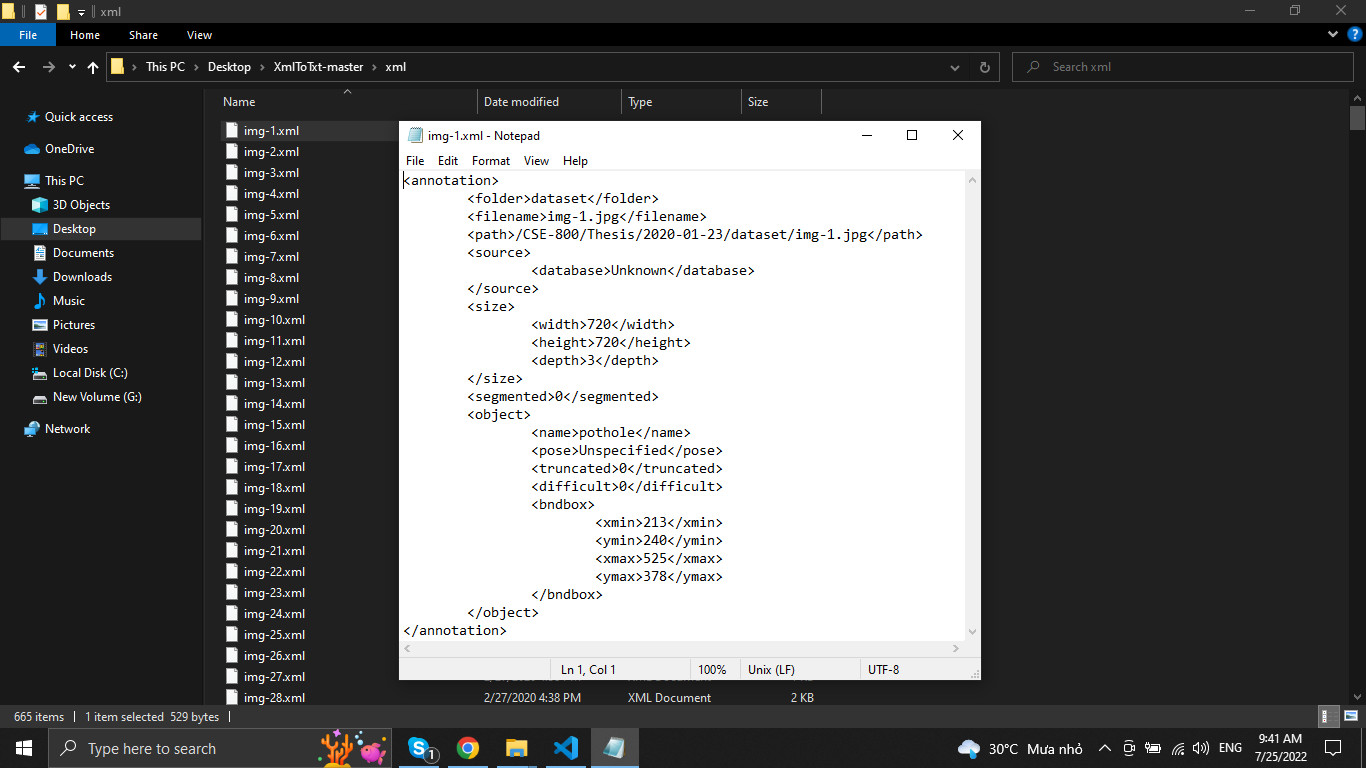Go up to parent folder with the up arrow
Image resolution: width=1366 pixels, height=768 pixels.
click(x=92, y=67)
